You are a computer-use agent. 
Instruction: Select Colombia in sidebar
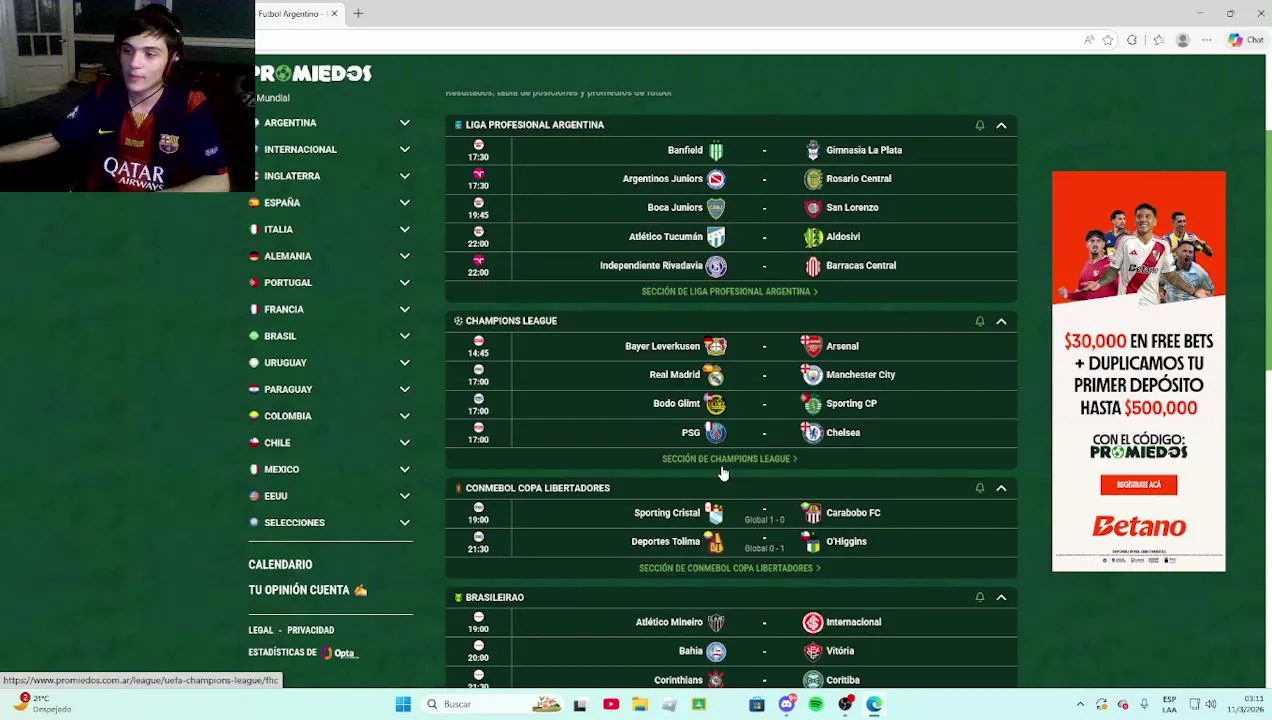(288, 416)
